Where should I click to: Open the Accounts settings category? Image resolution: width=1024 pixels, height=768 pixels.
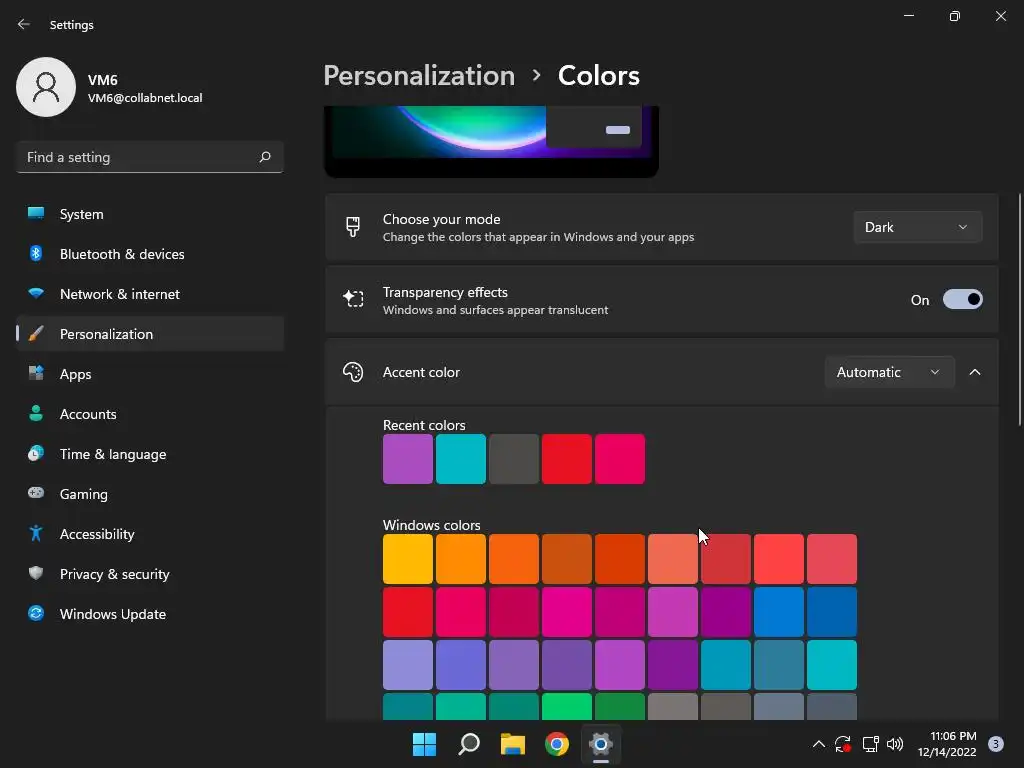point(150,414)
